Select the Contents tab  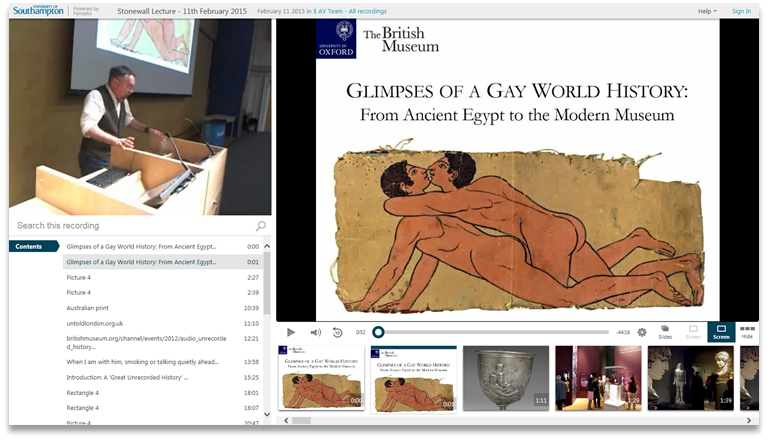point(32,246)
